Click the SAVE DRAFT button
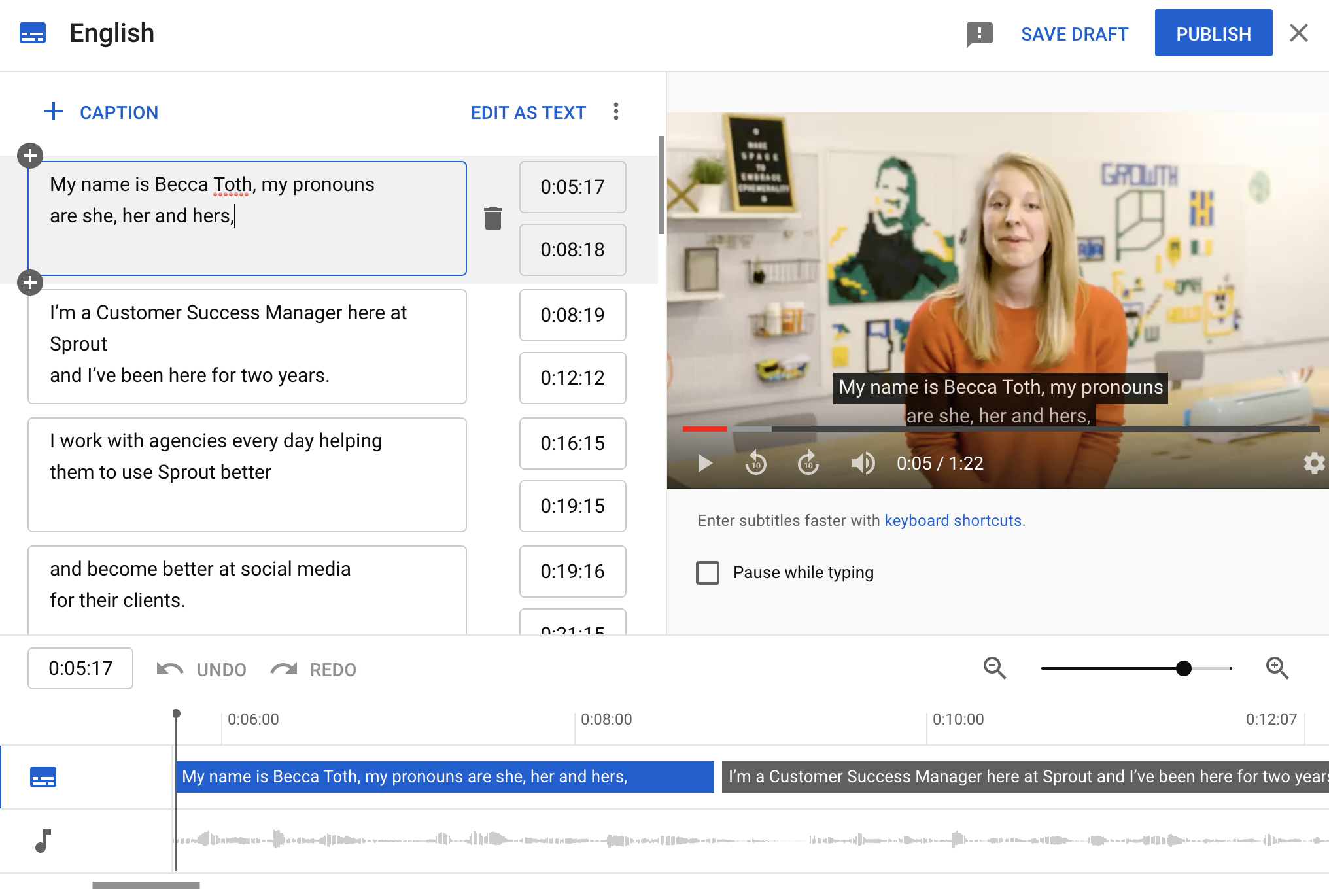Image resolution: width=1329 pixels, height=896 pixels. [1074, 33]
